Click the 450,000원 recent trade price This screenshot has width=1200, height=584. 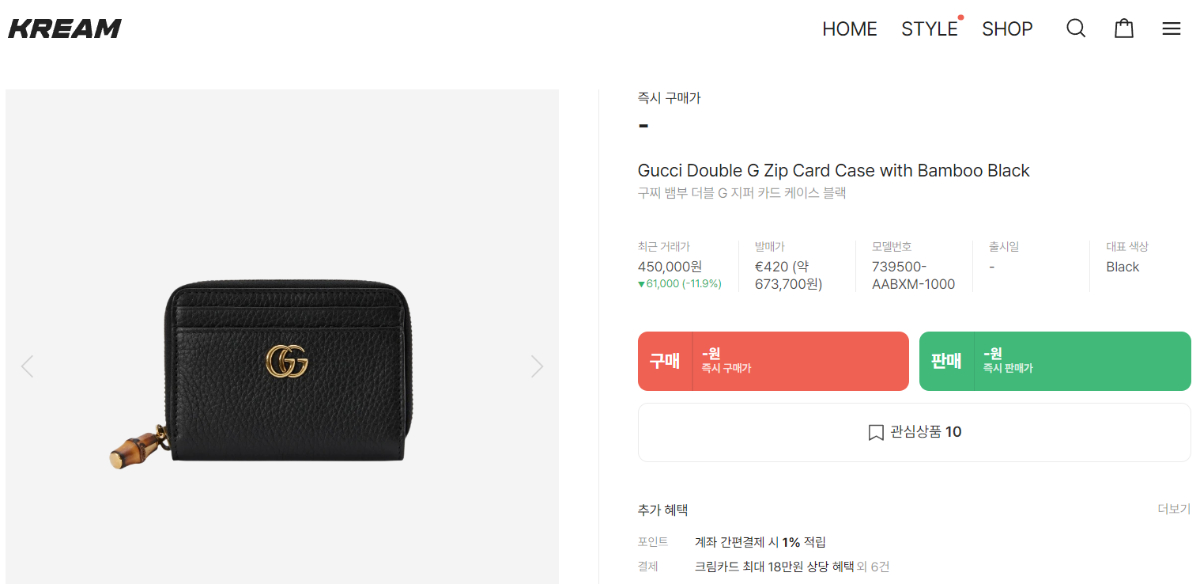tap(670, 267)
